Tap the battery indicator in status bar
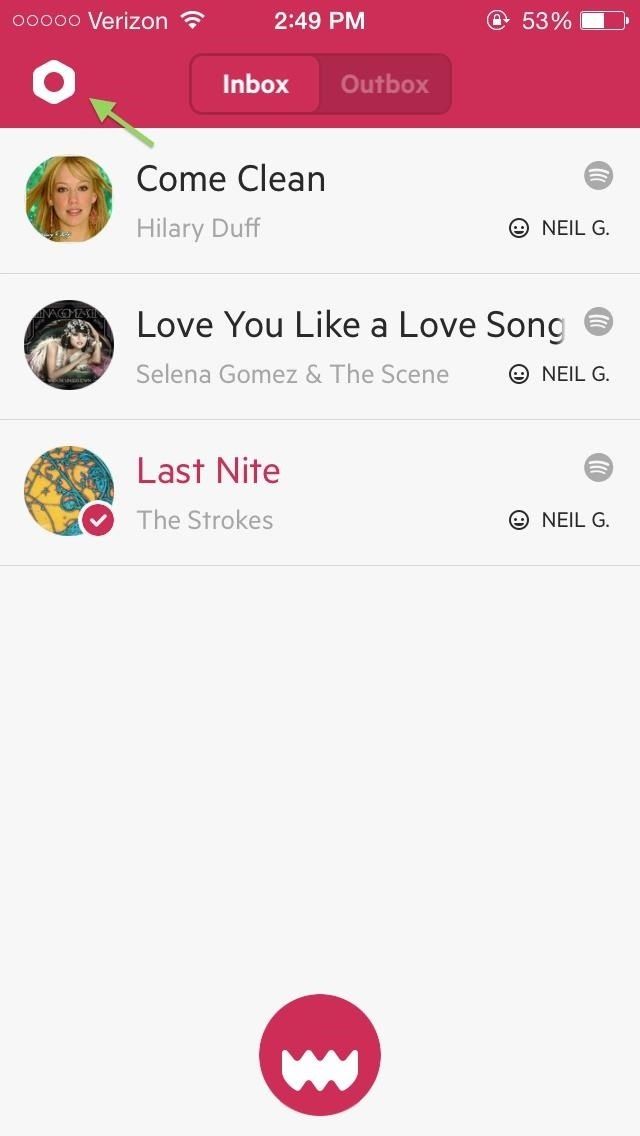640x1136 pixels. [x=604, y=21]
